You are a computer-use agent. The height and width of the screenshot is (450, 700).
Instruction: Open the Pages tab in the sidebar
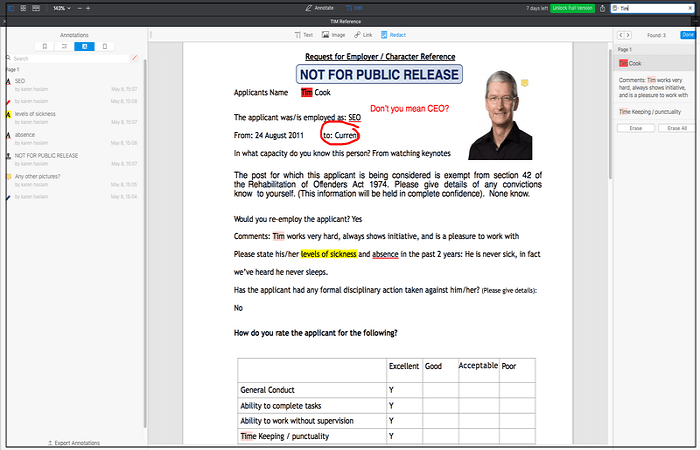(x=104, y=46)
